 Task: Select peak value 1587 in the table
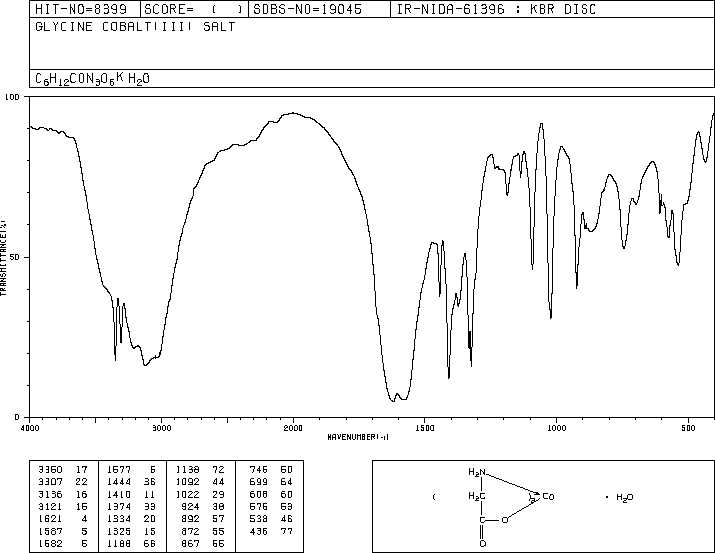[50, 531]
